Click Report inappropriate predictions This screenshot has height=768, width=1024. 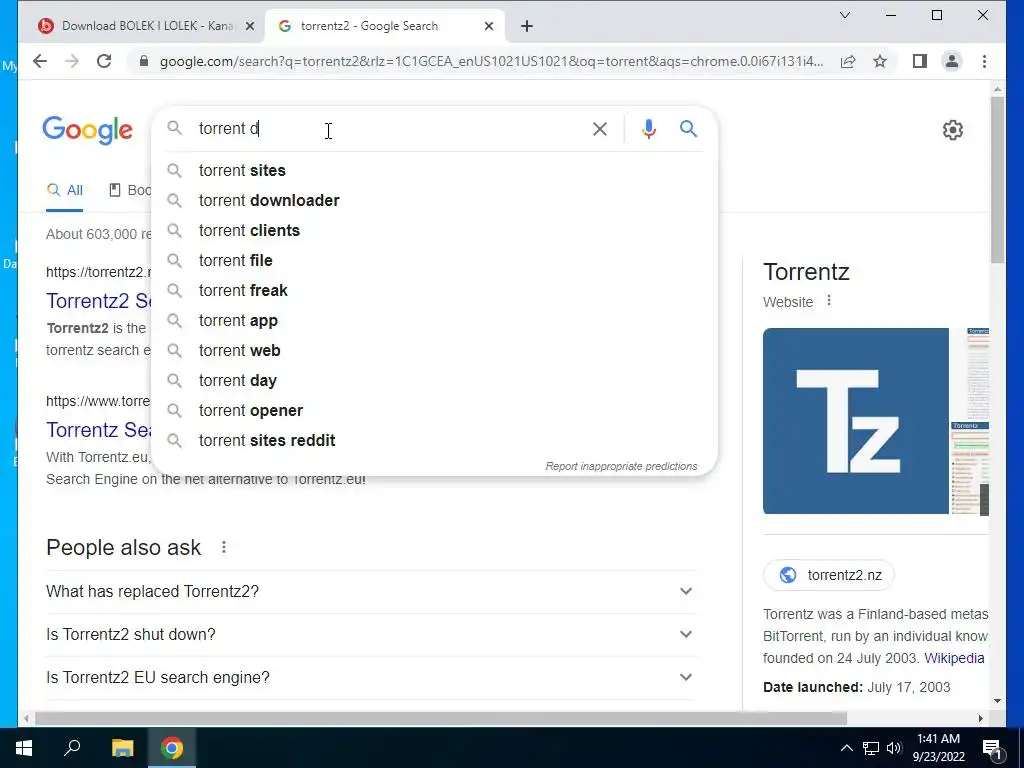coord(621,466)
